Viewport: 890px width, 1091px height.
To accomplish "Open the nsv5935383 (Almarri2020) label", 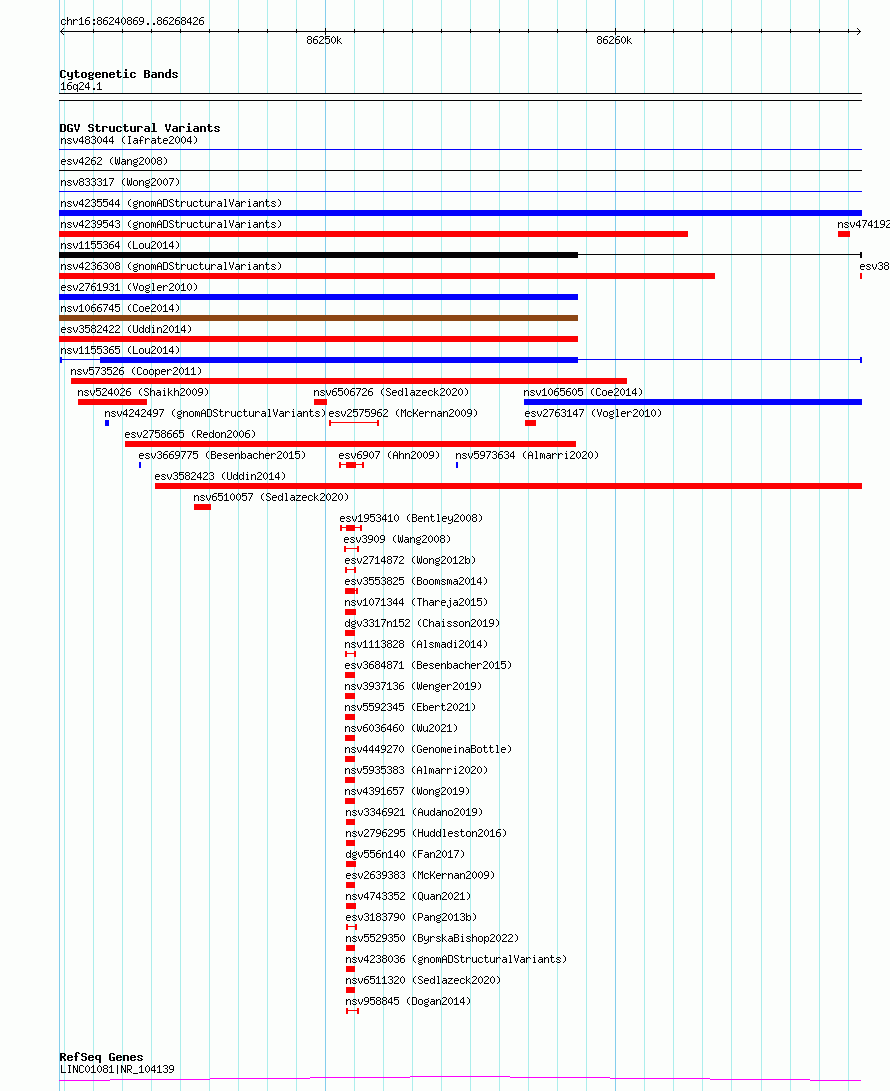I will coord(416,770).
